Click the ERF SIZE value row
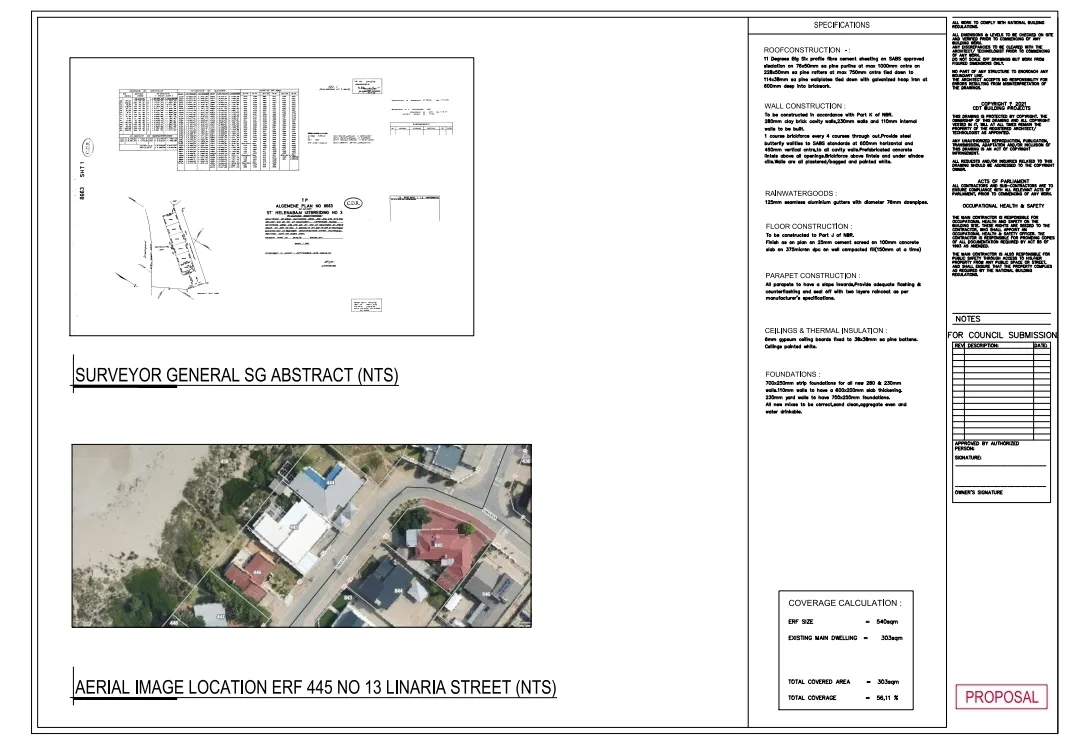This screenshot has height=739, width=1080. pyautogui.click(x=843, y=621)
